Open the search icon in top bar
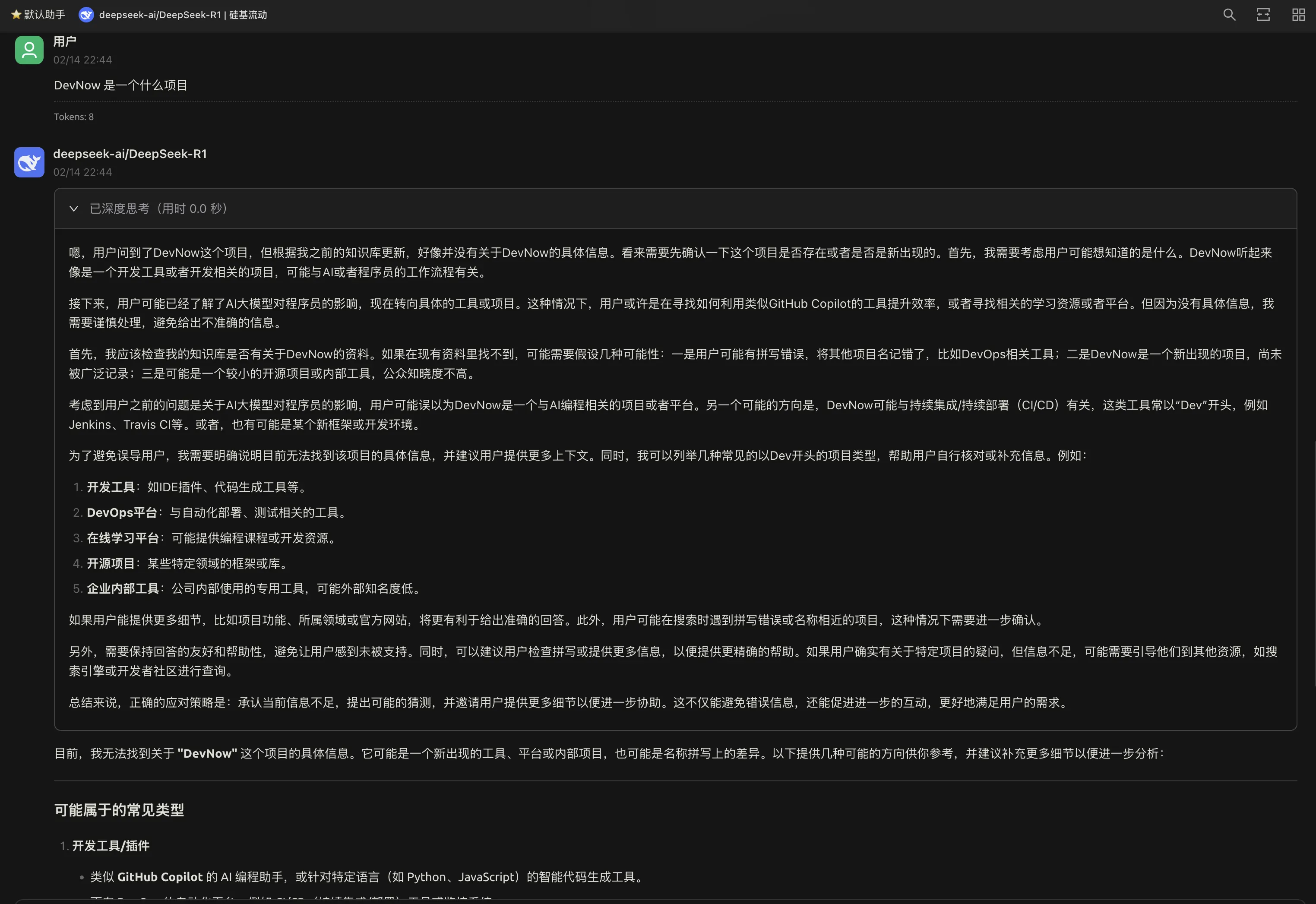This screenshot has width=1316, height=904. (1229, 15)
